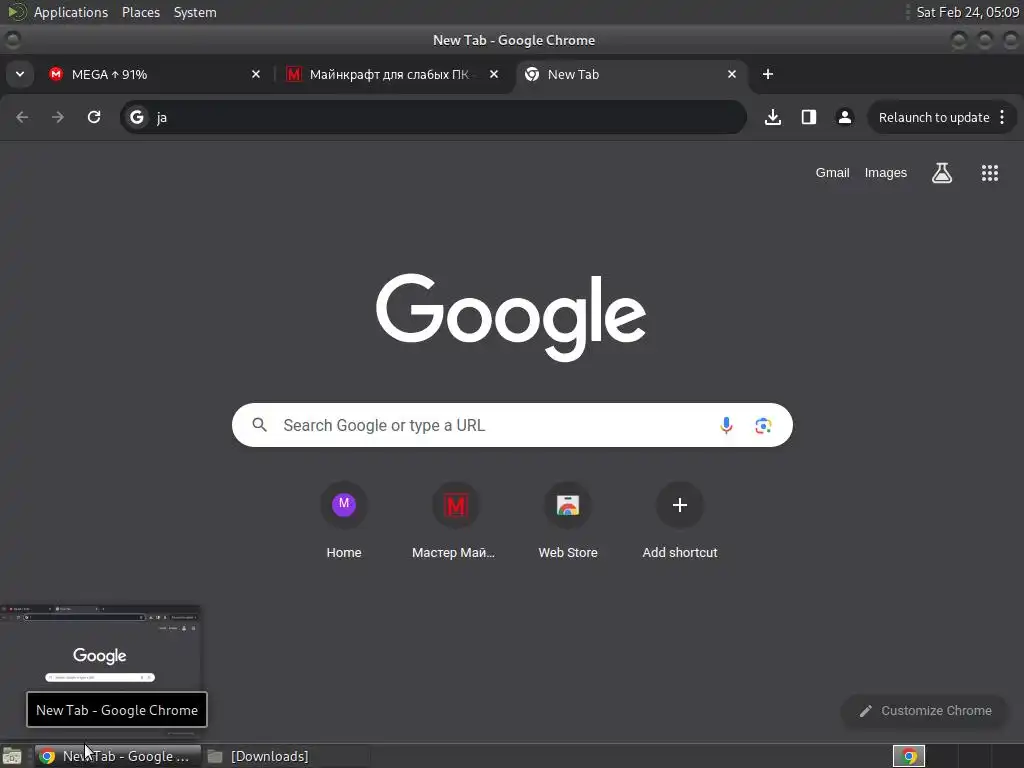The image size is (1024, 768).
Task: Click the Google logo
Action: tap(511, 317)
